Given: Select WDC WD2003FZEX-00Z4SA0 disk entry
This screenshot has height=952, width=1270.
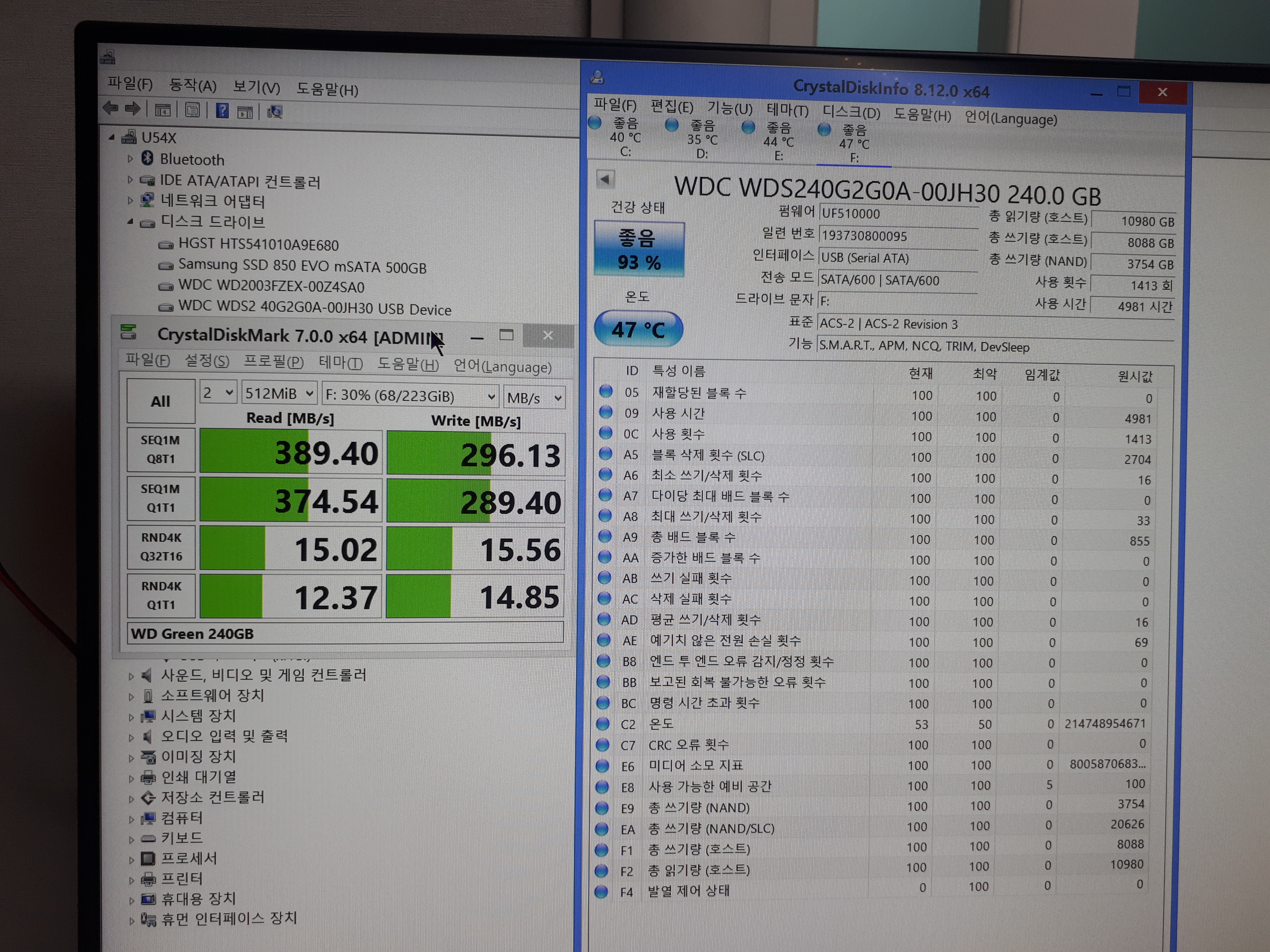Looking at the screenshot, I should click(x=271, y=286).
